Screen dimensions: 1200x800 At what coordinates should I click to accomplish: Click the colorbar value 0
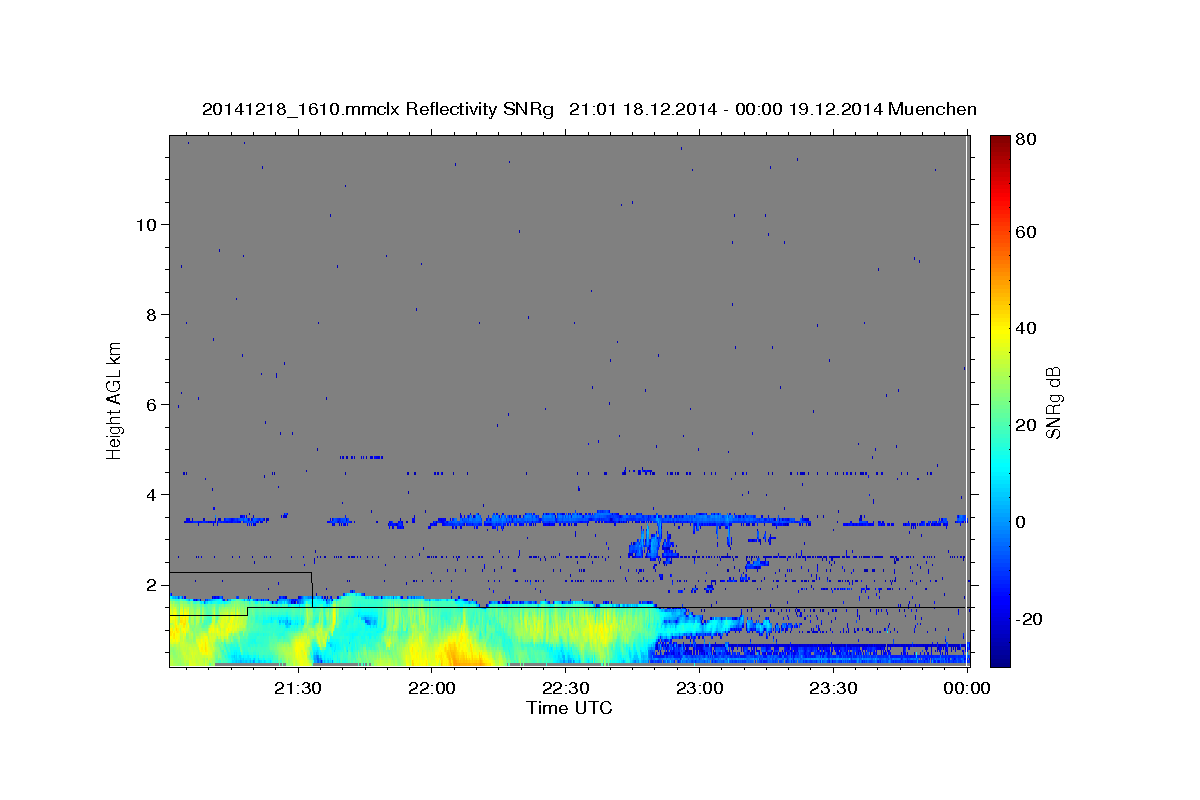(1022, 522)
